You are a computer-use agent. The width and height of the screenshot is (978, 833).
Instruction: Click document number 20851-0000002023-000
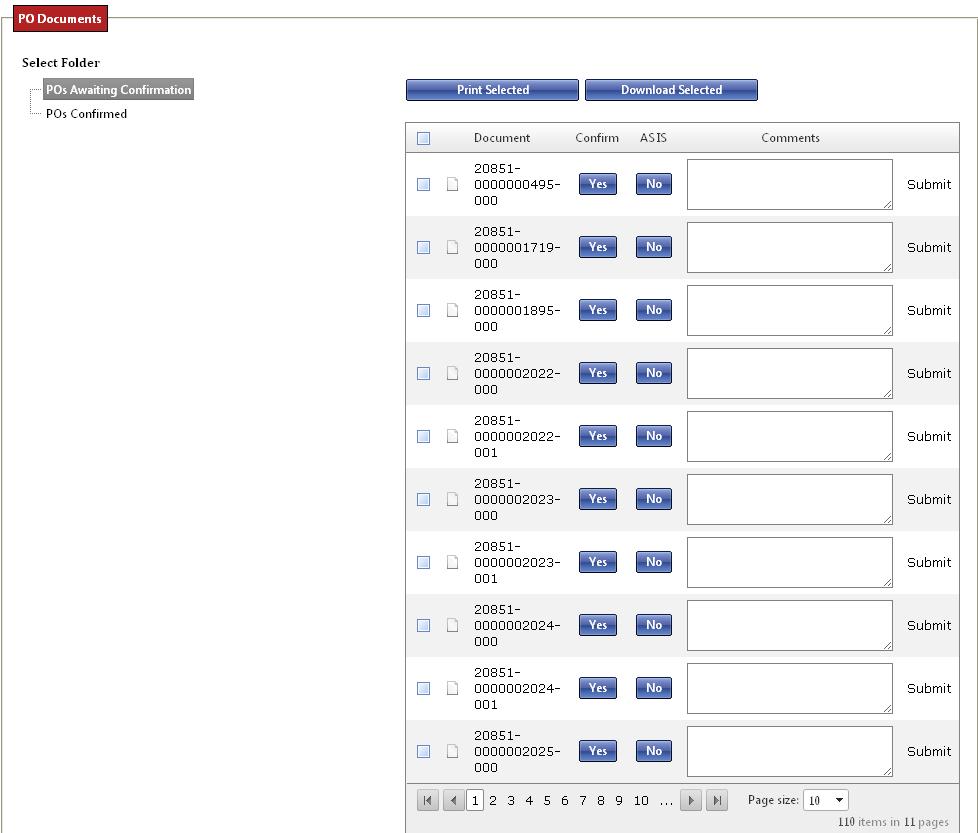coord(517,499)
